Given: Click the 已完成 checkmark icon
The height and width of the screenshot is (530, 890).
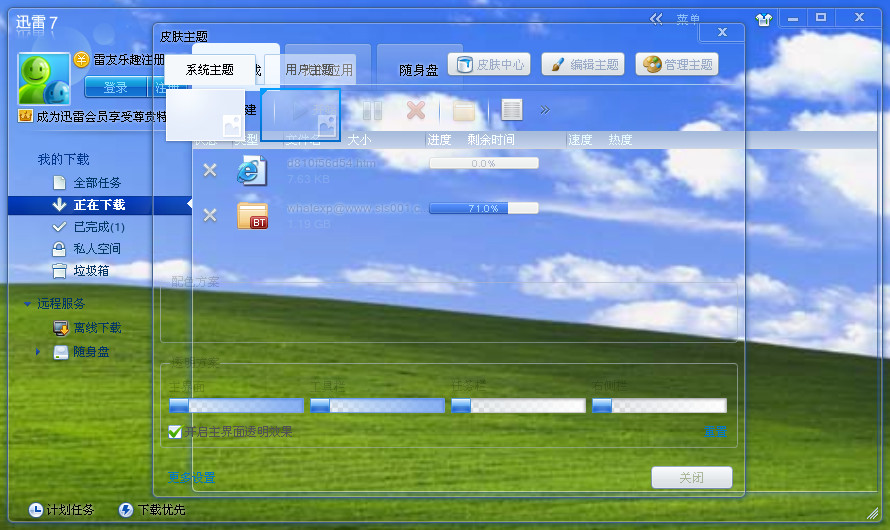Looking at the screenshot, I should click(x=59, y=227).
